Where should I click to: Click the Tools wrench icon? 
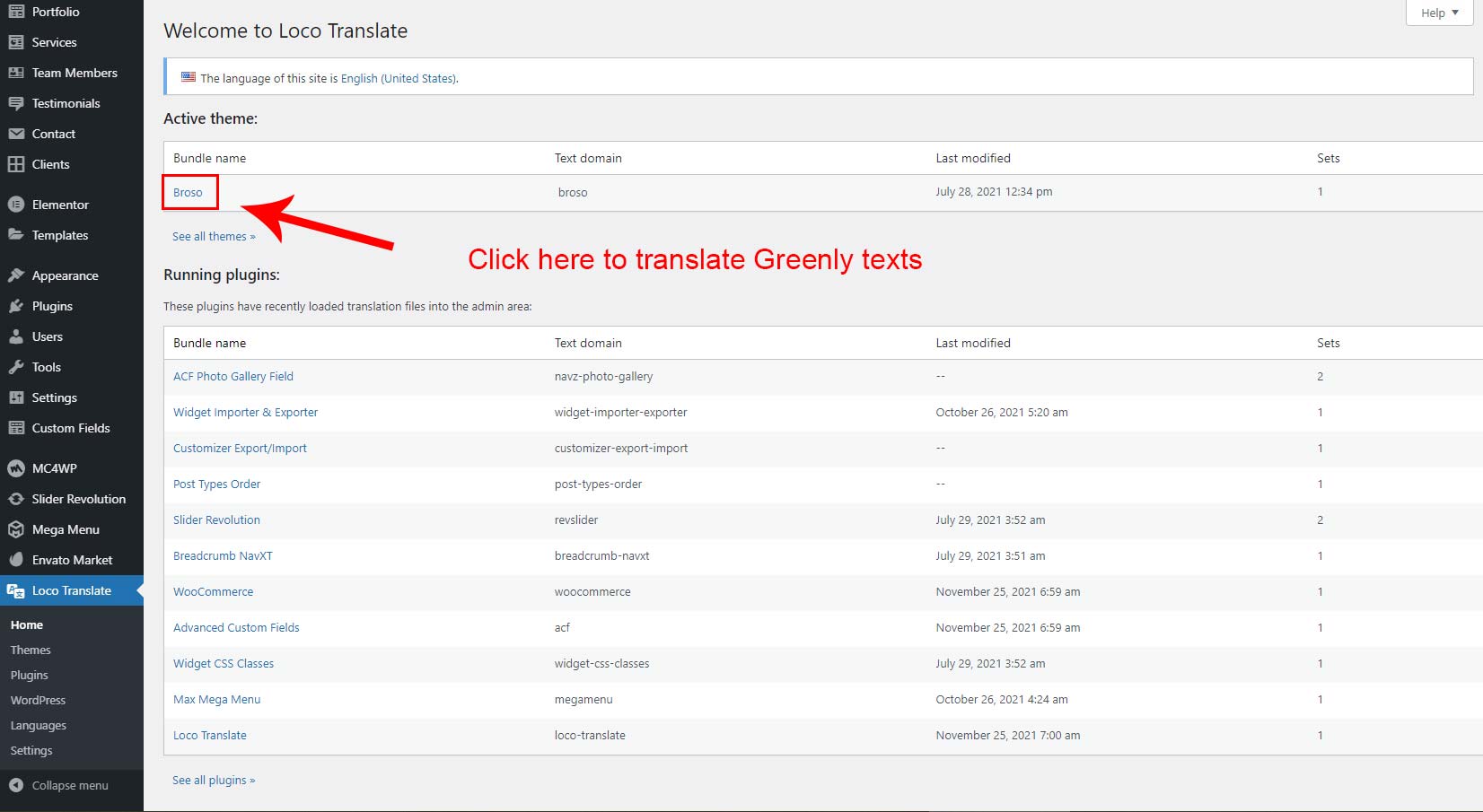(x=16, y=367)
